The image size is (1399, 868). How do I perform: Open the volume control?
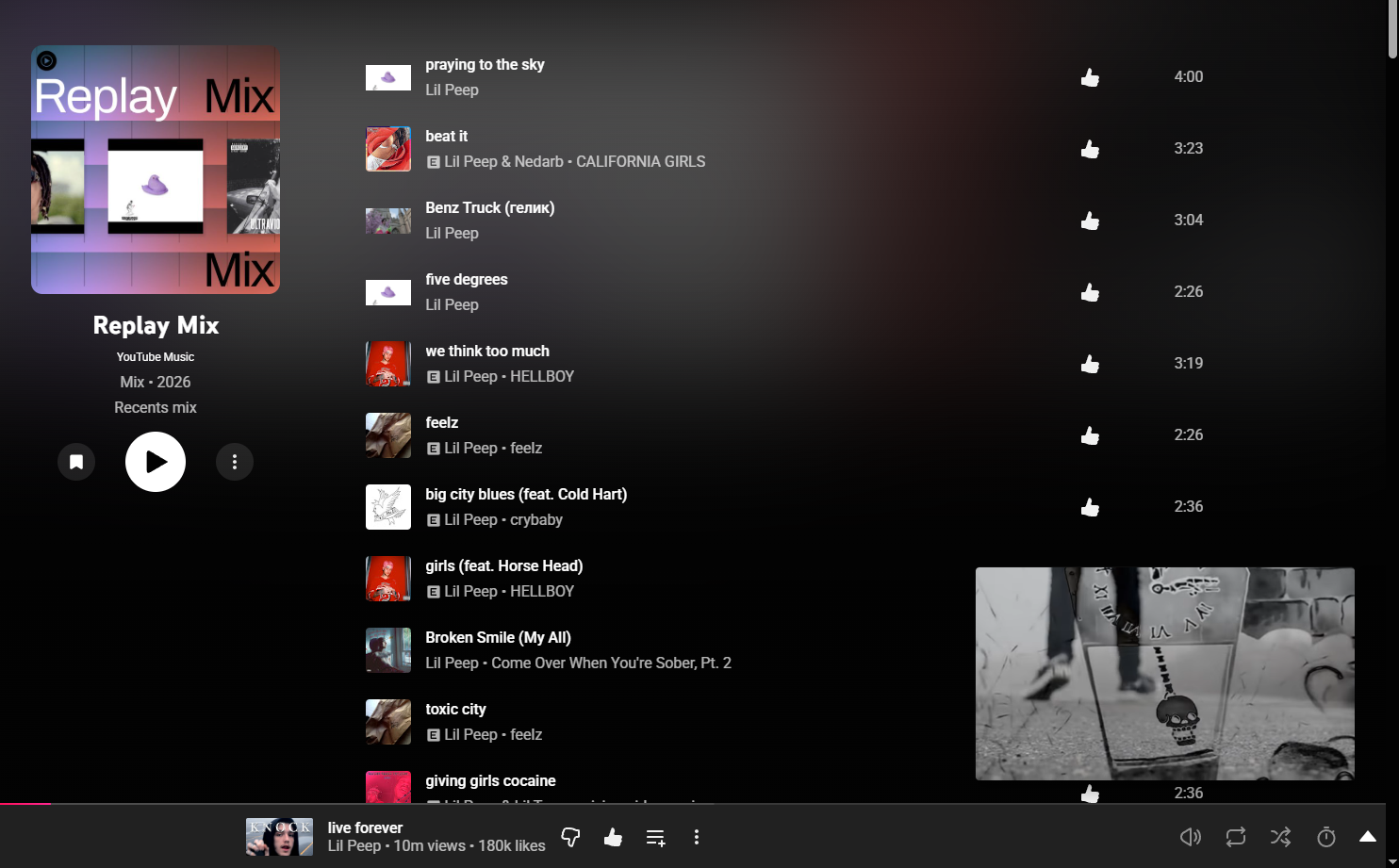pyautogui.click(x=1191, y=837)
